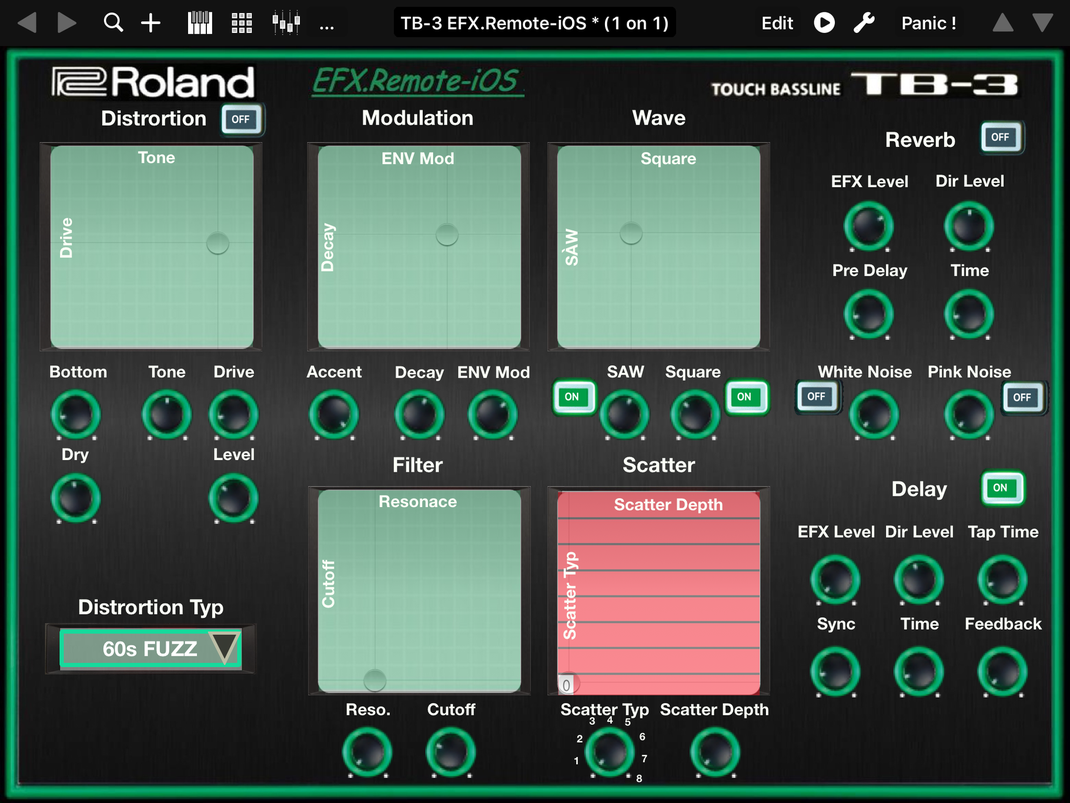Viewport: 1070px width, 803px height.
Task: Click the Resonance/Cutoff XY pad handle
Action: 375,680
